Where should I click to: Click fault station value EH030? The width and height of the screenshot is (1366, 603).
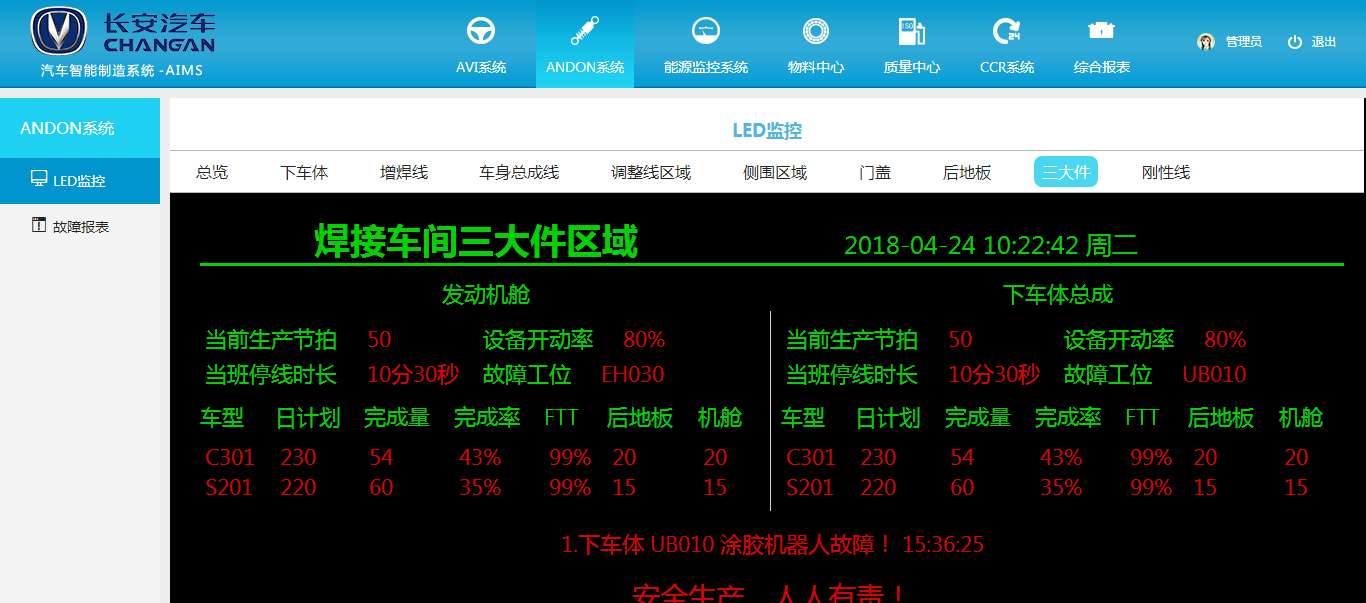(633, 375)
